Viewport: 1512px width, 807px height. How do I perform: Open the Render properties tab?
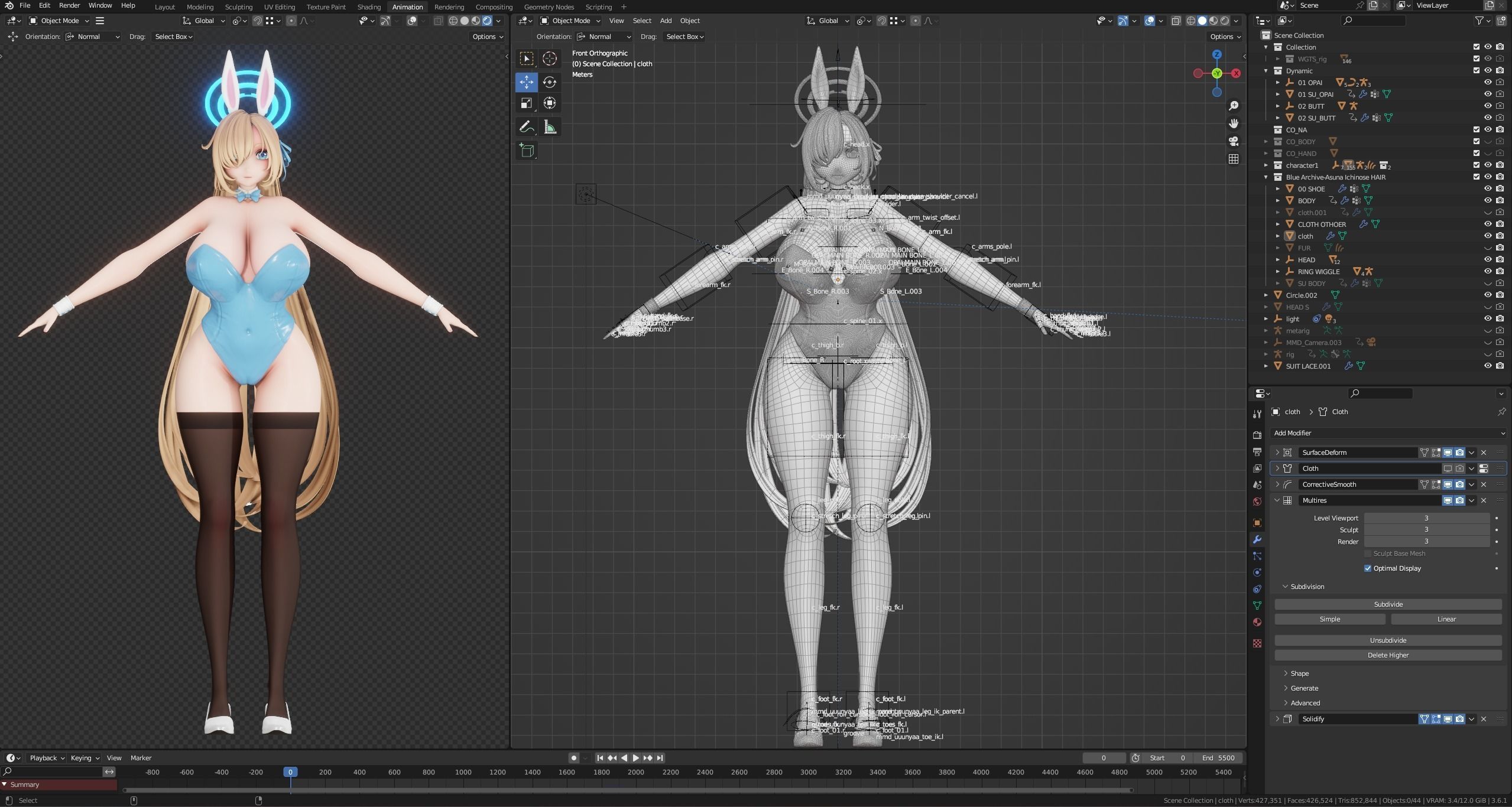1257,435
